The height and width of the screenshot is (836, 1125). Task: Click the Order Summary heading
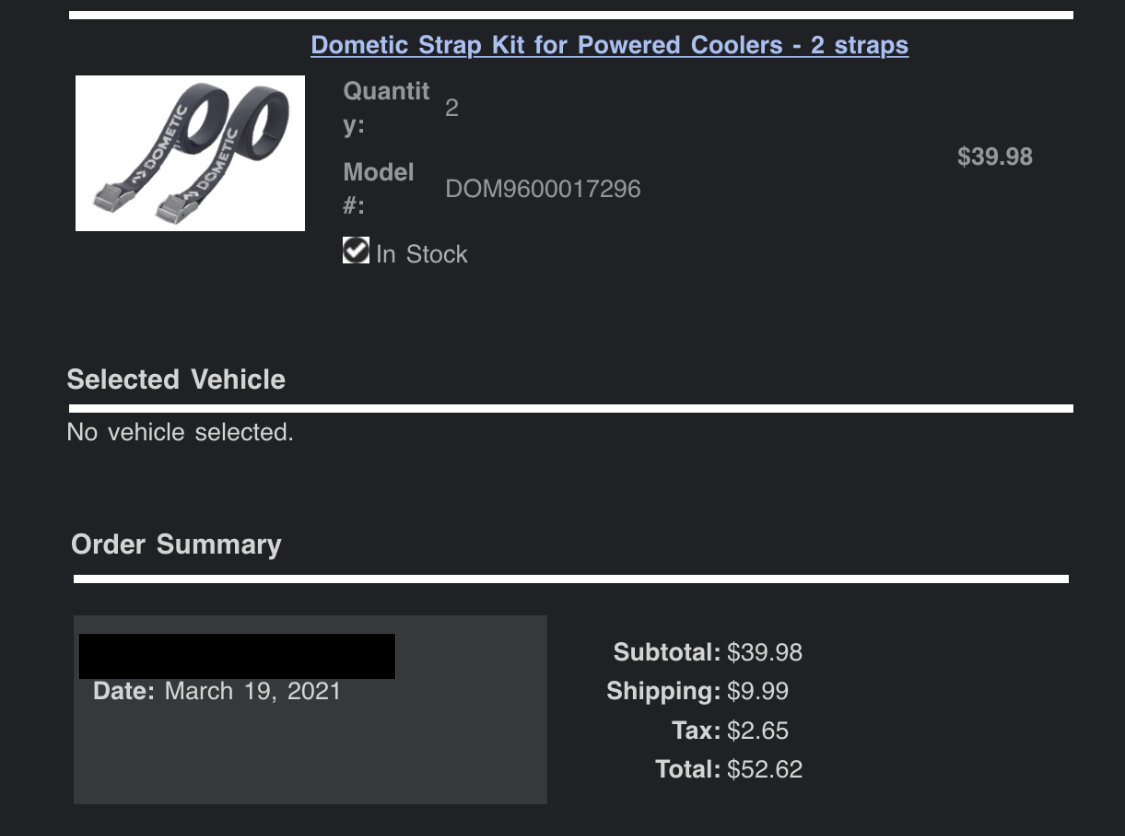[176, 545]
